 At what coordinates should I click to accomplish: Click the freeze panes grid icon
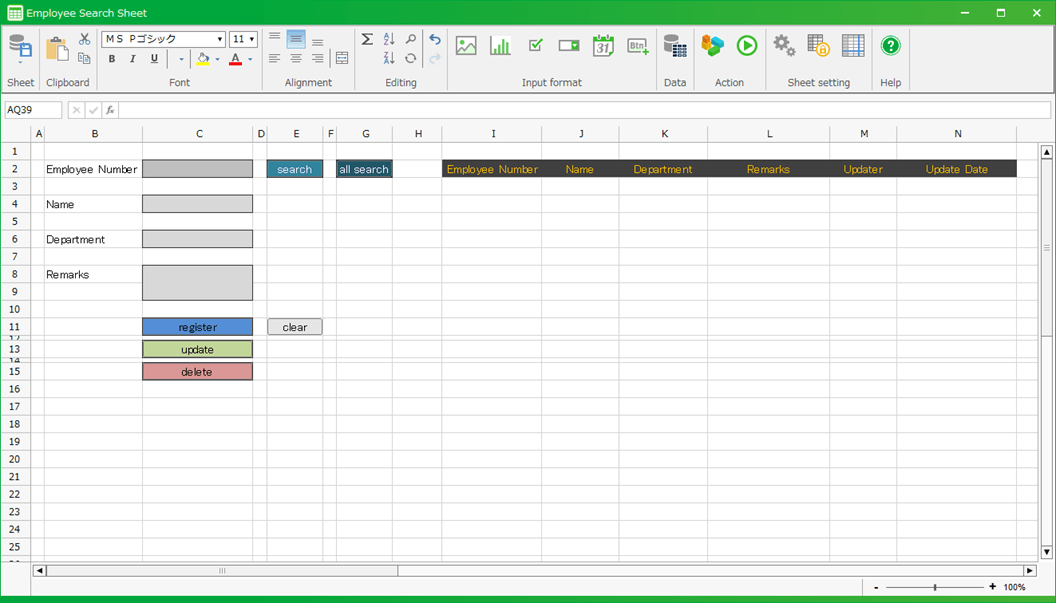tap(853, 46)
